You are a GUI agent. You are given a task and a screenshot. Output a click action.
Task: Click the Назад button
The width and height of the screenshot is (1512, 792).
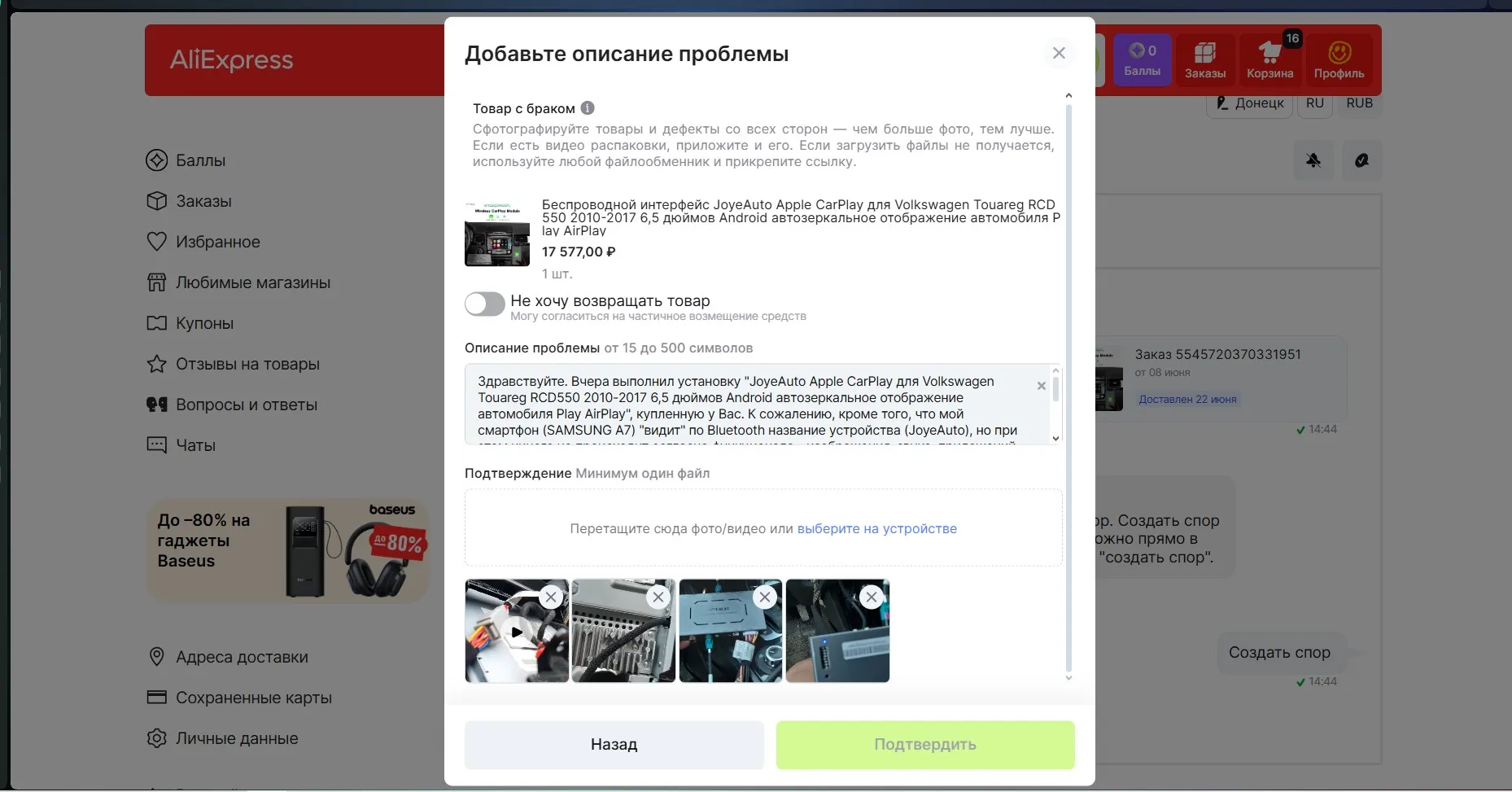coord(614,745)
